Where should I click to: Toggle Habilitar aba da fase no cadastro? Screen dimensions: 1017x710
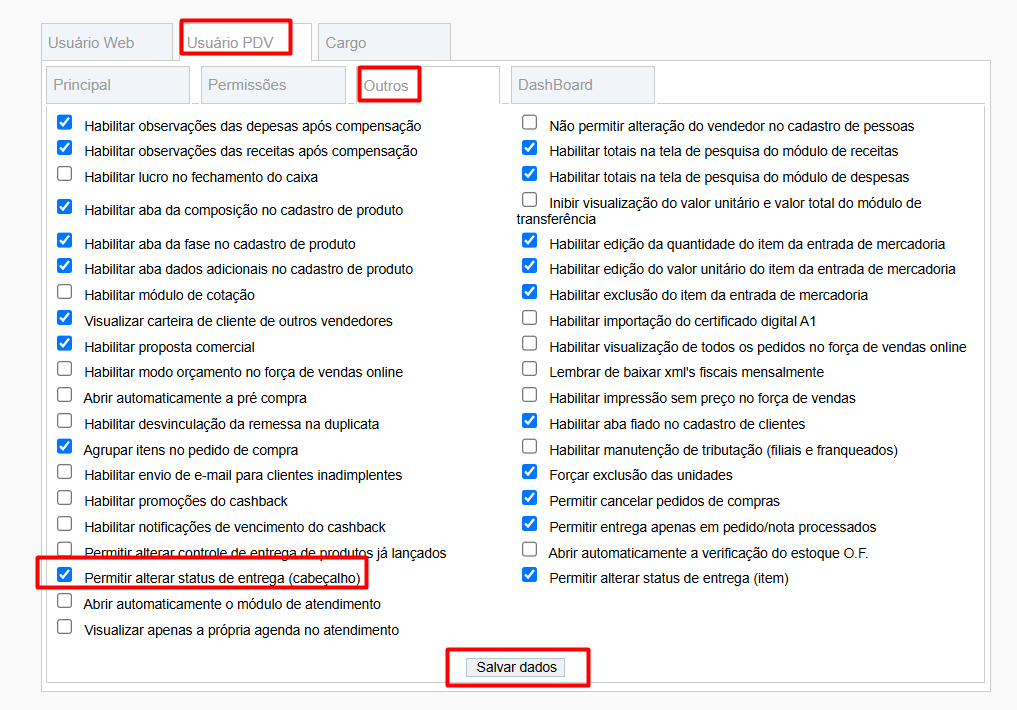[x=64, y=240]
